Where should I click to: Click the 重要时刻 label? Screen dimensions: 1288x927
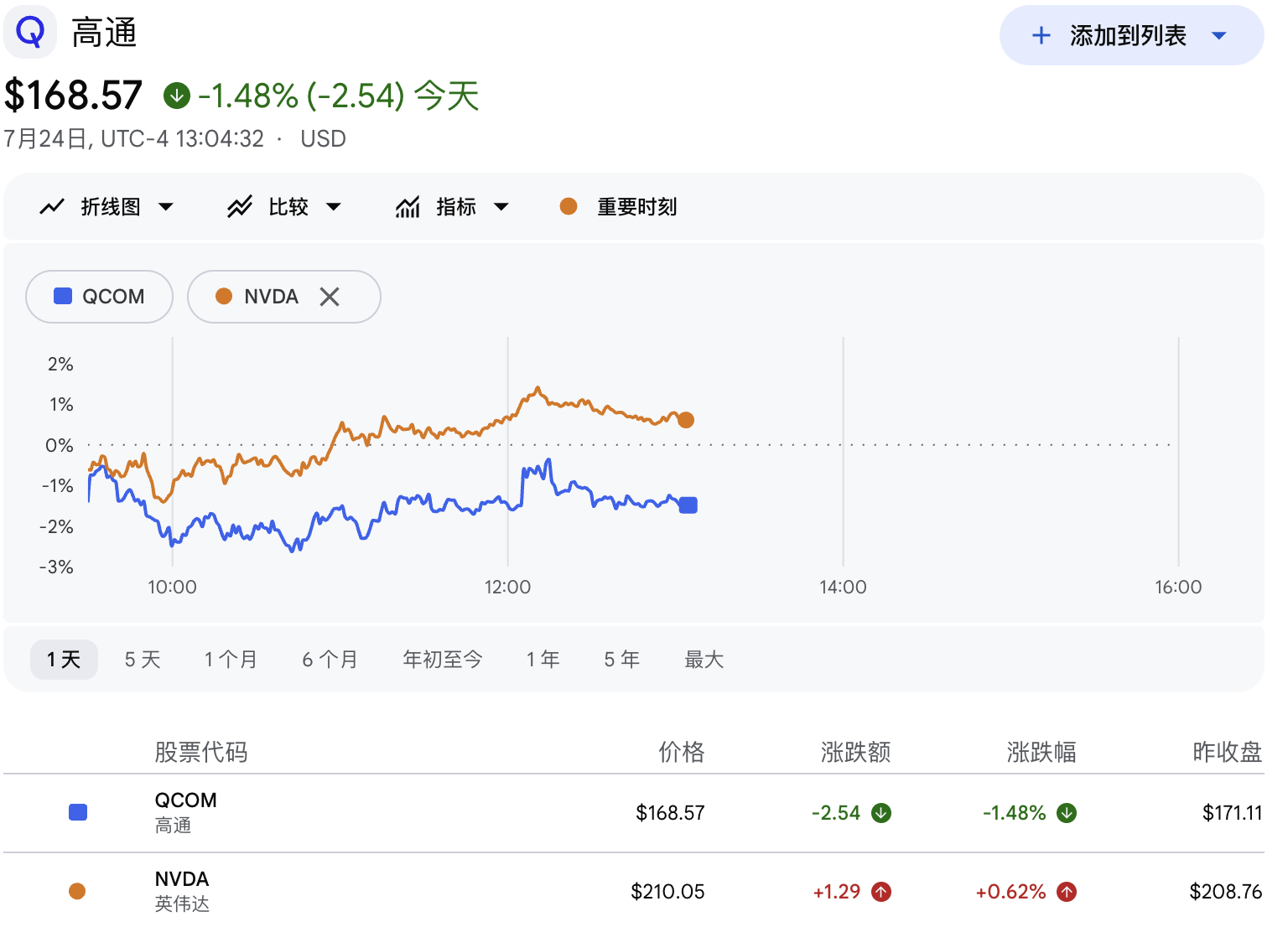pos(636,207)
